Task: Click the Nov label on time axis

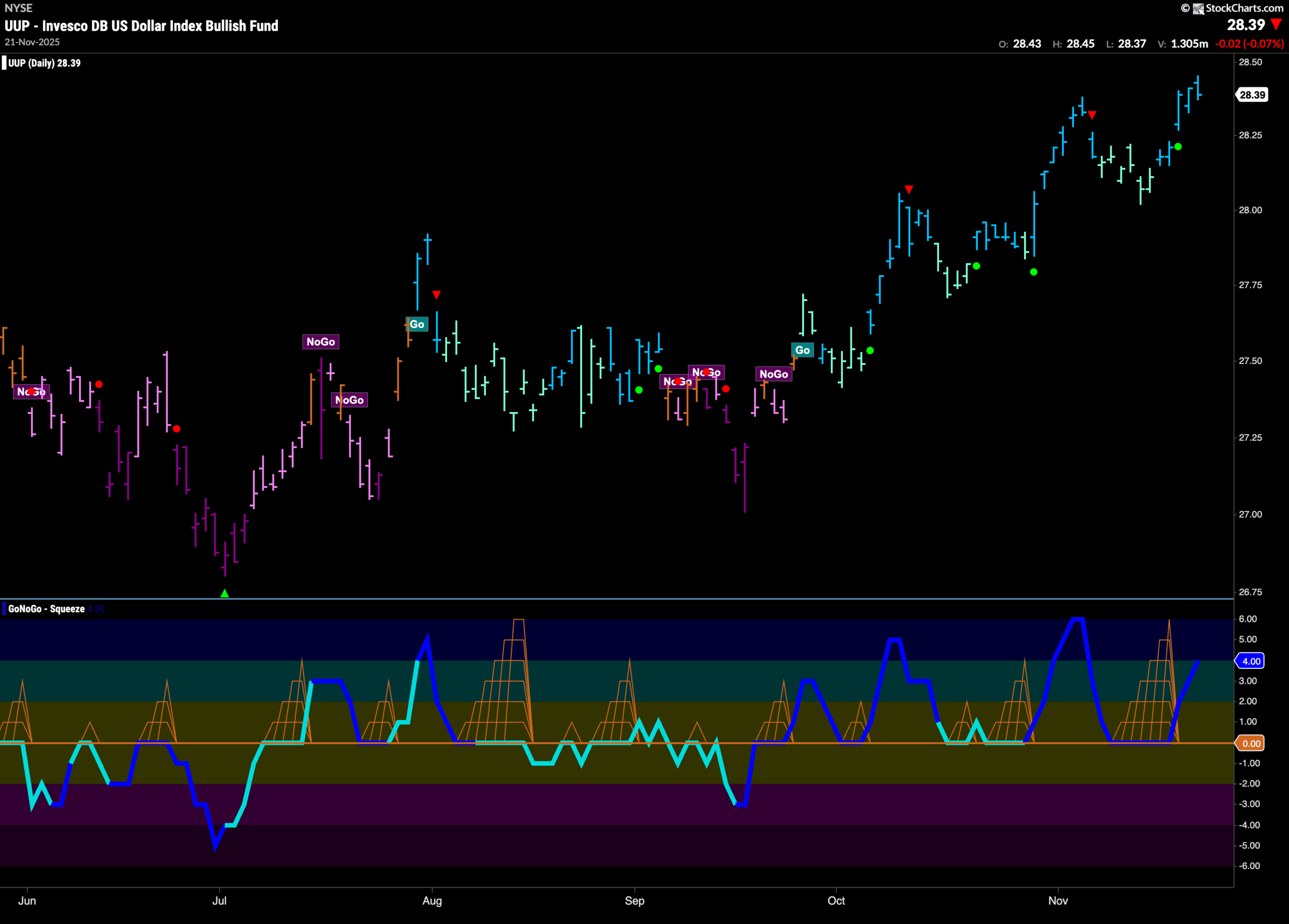Action: [1058, 901]
